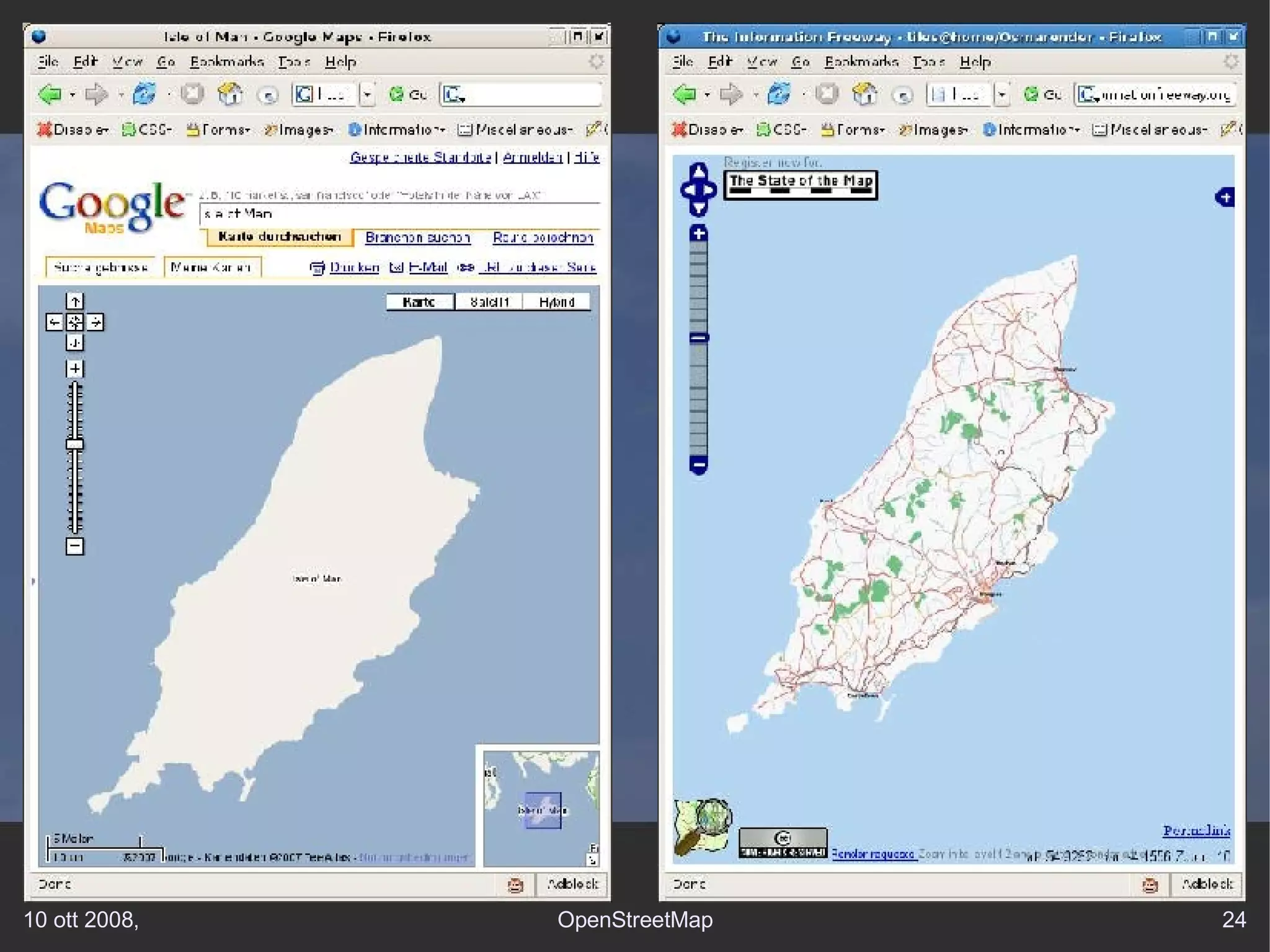Zoom in using the Google Maps plus button
1270x952 pixels.
point(74,369)
